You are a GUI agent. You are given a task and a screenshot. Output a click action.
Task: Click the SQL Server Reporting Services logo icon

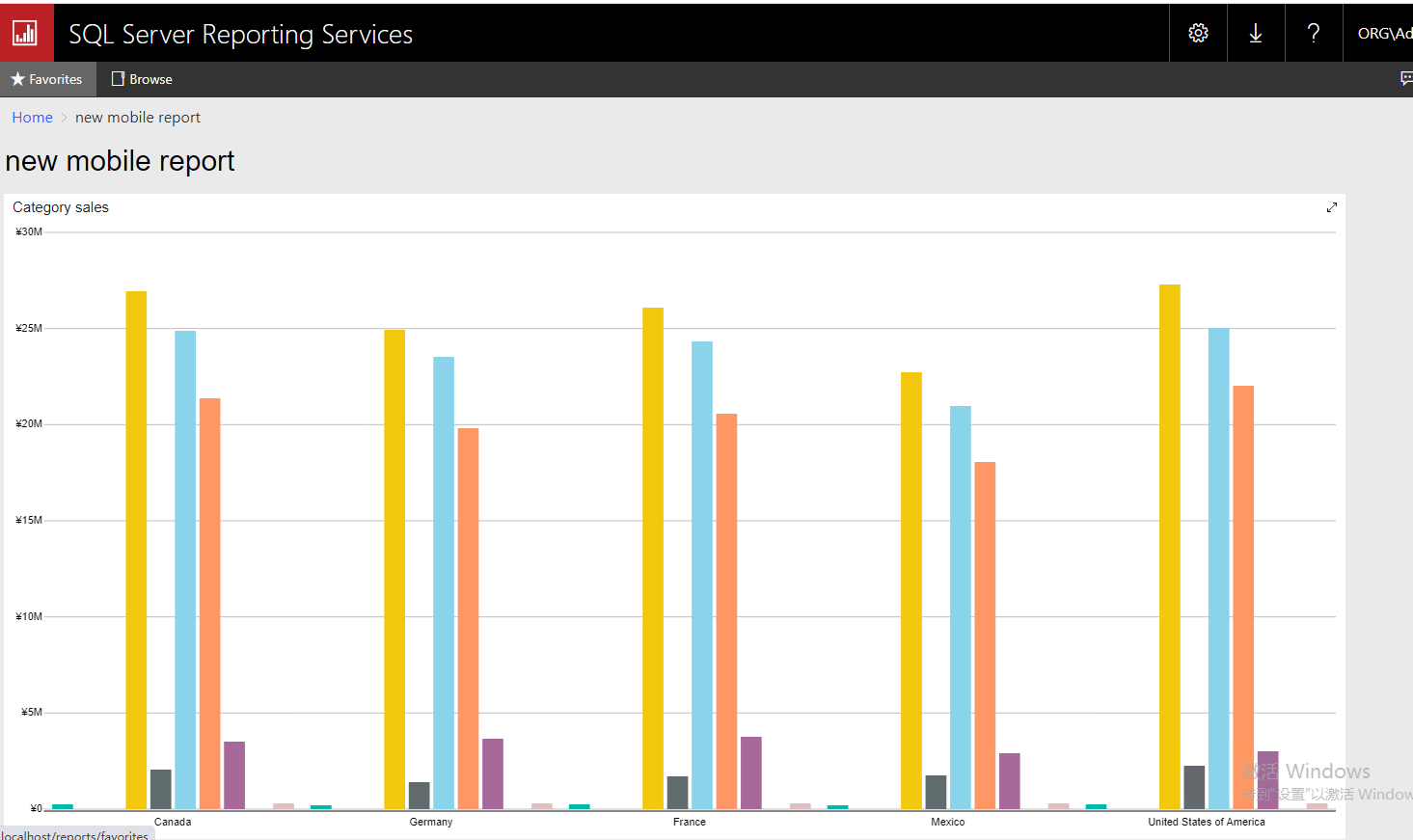click(x=26, y=32)
